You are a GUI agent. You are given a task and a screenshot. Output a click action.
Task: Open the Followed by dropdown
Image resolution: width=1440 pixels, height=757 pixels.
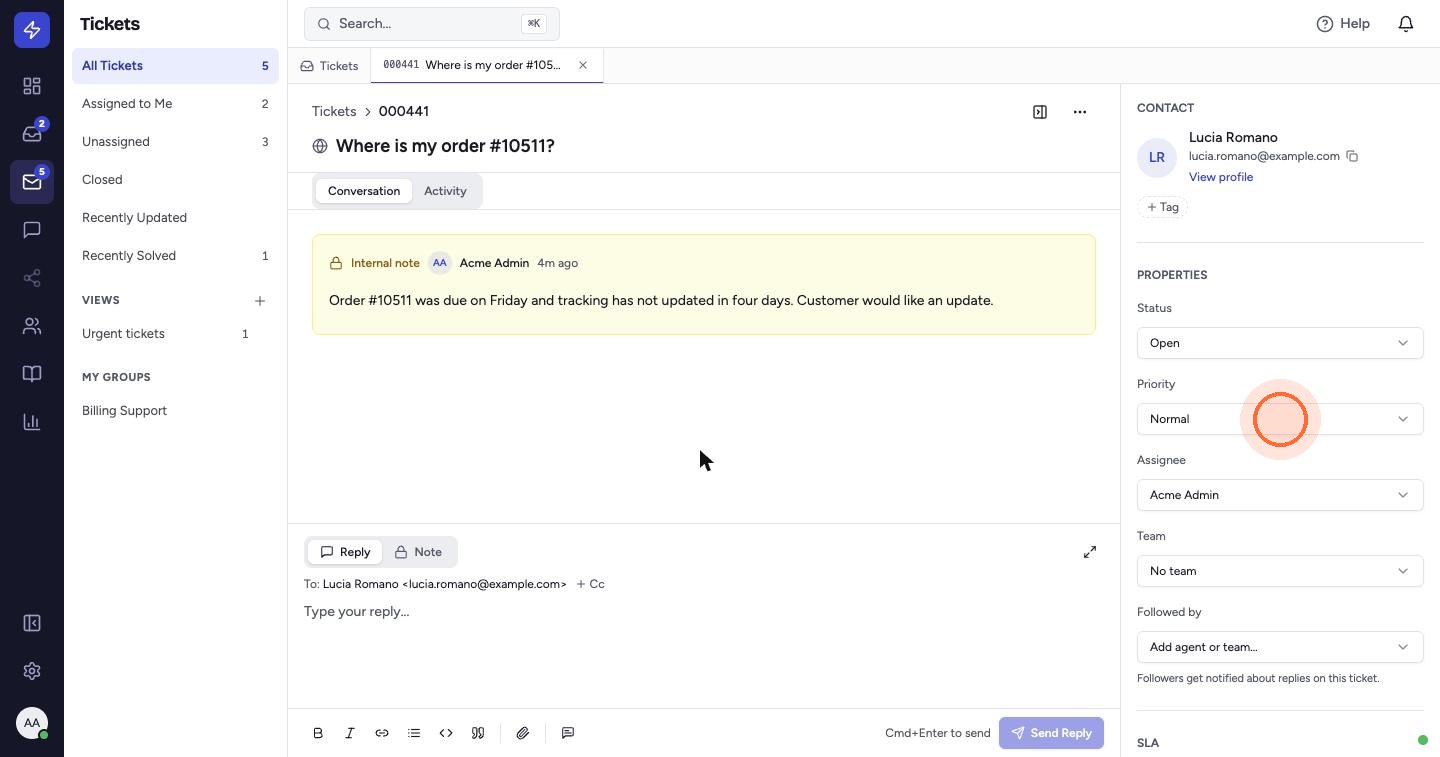point(1280,647)
